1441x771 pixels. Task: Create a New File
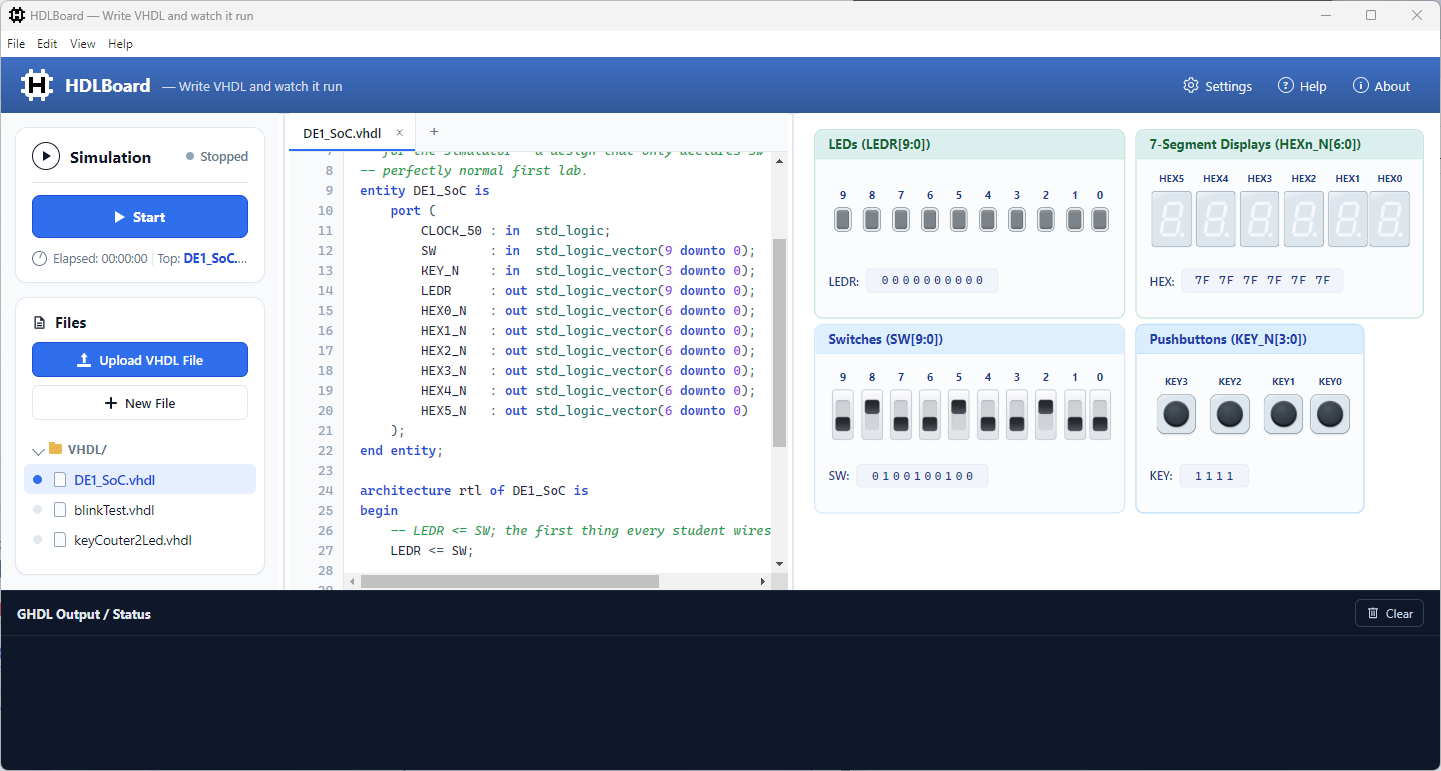140,403
